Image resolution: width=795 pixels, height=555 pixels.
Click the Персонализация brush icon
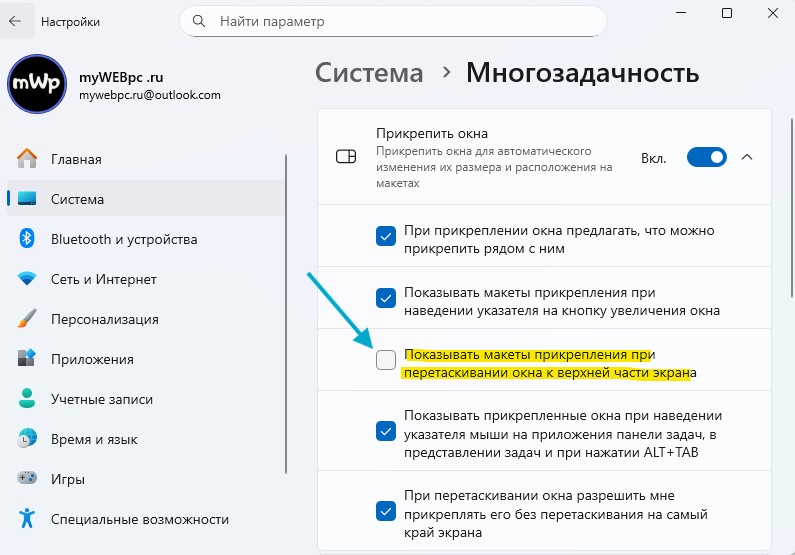pos(27,319)
